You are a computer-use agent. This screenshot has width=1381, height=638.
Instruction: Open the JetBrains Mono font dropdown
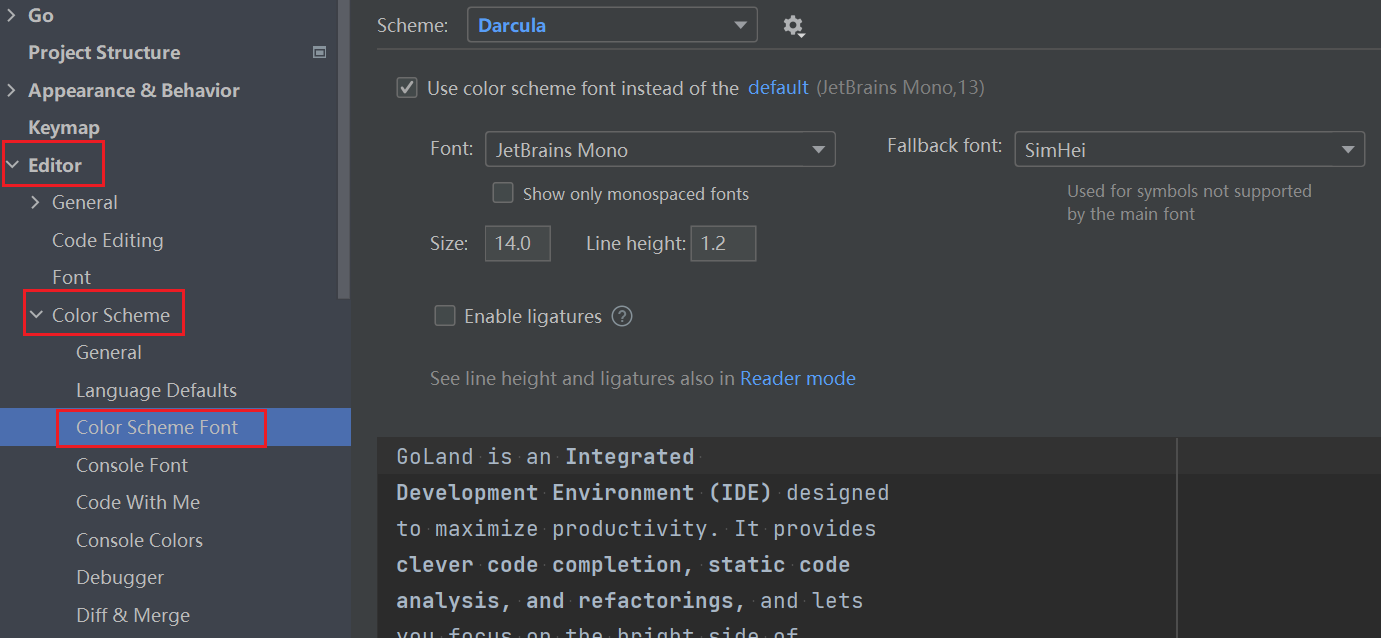819,148
